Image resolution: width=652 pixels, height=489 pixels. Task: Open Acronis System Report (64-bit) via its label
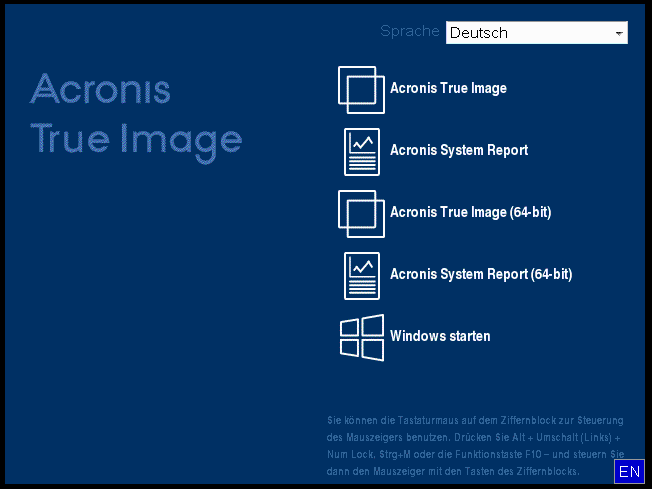click(x=480, y=274)
